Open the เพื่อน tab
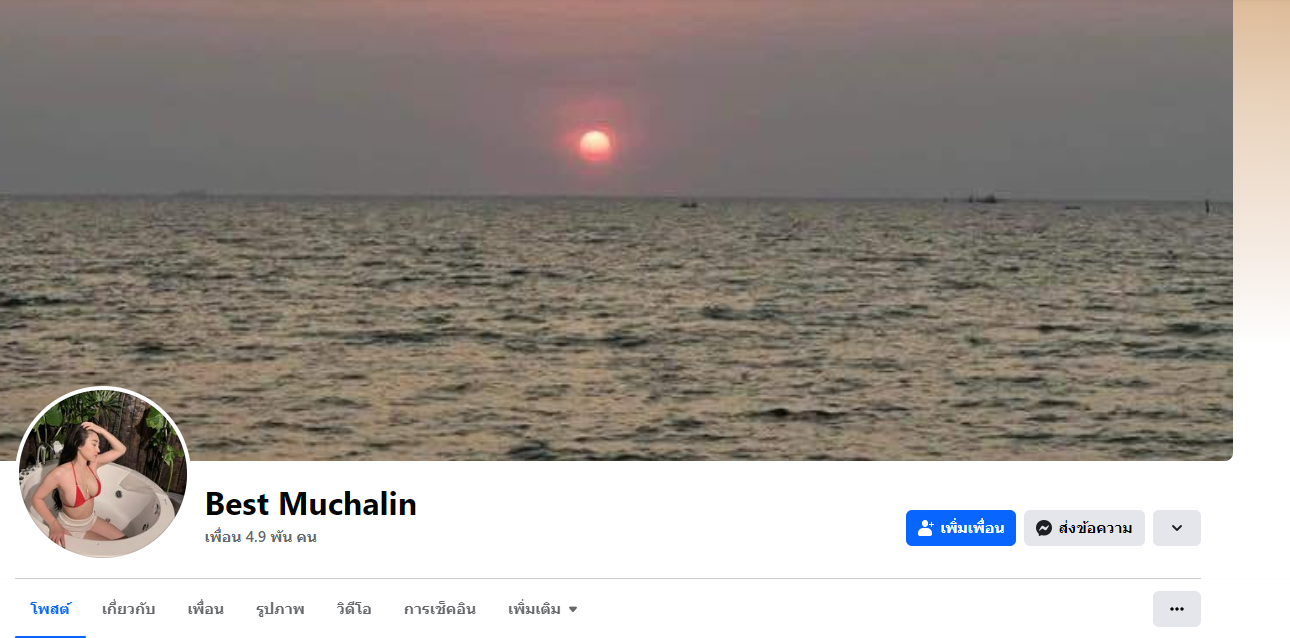 pos(205,609)
